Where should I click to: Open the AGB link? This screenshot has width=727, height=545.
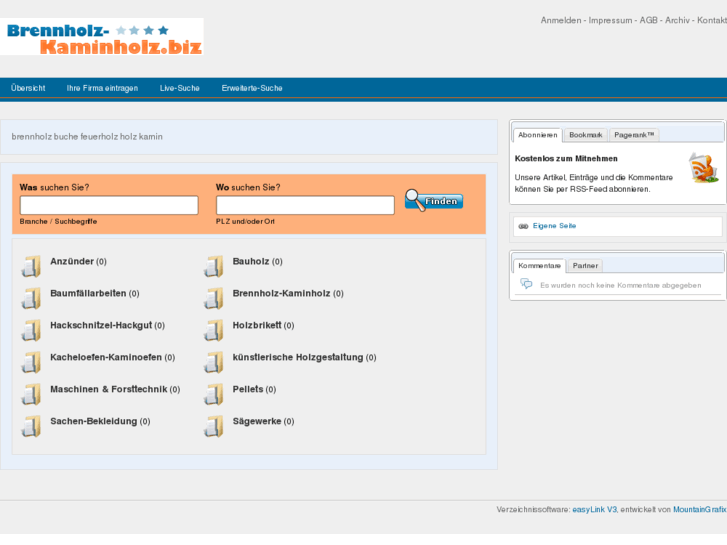649,20
